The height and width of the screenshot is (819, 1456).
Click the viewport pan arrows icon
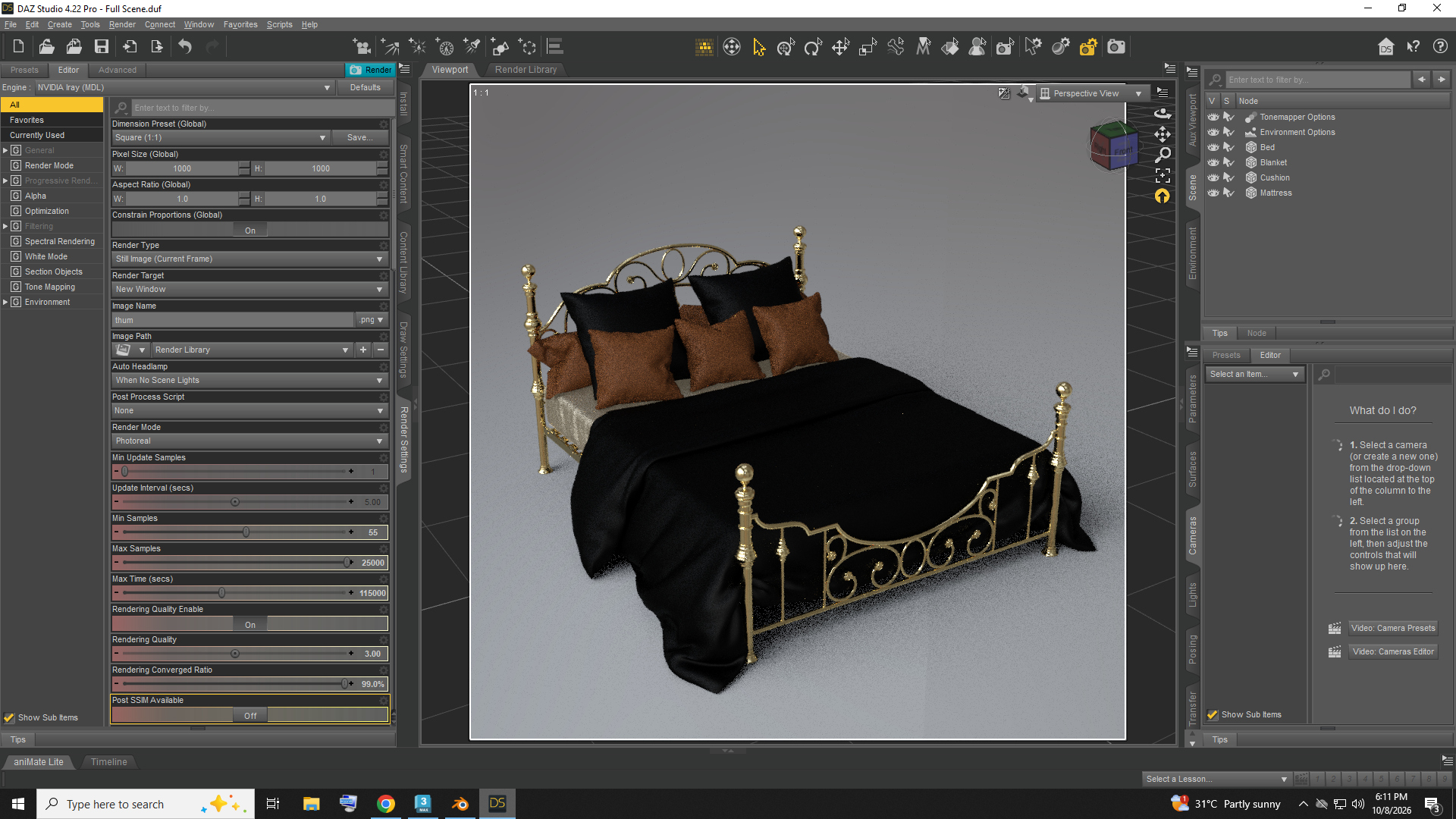click(x=1163, y=134)
